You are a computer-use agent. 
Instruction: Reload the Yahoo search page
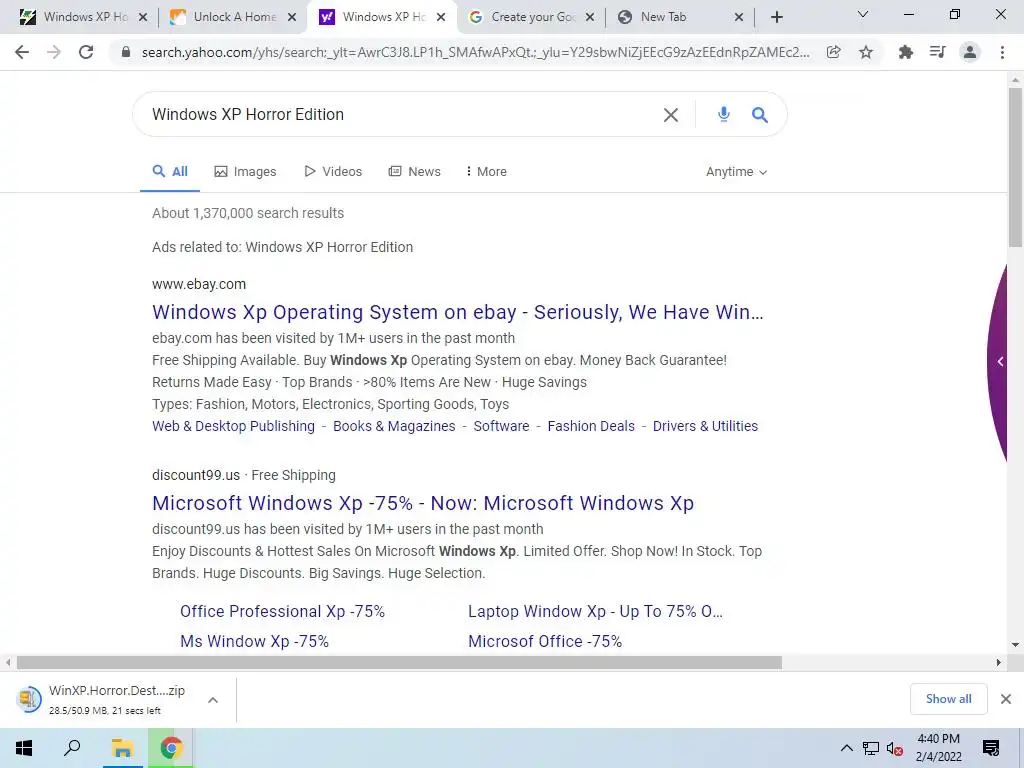click(x=86, y=52)
